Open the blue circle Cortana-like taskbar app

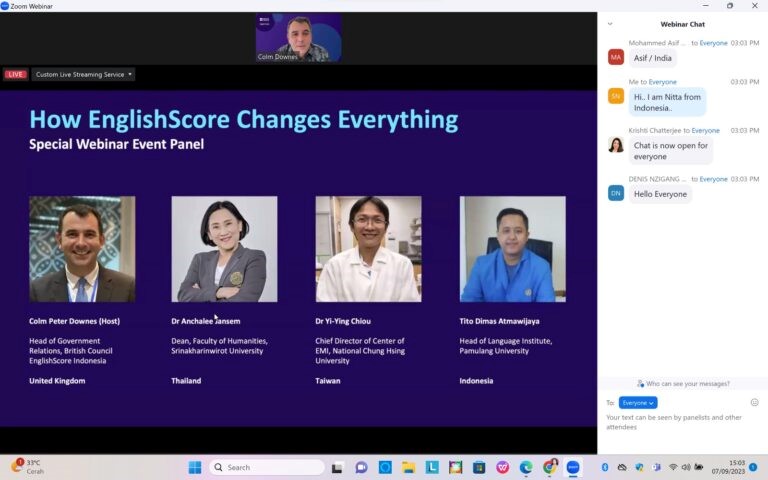[385, 467]
